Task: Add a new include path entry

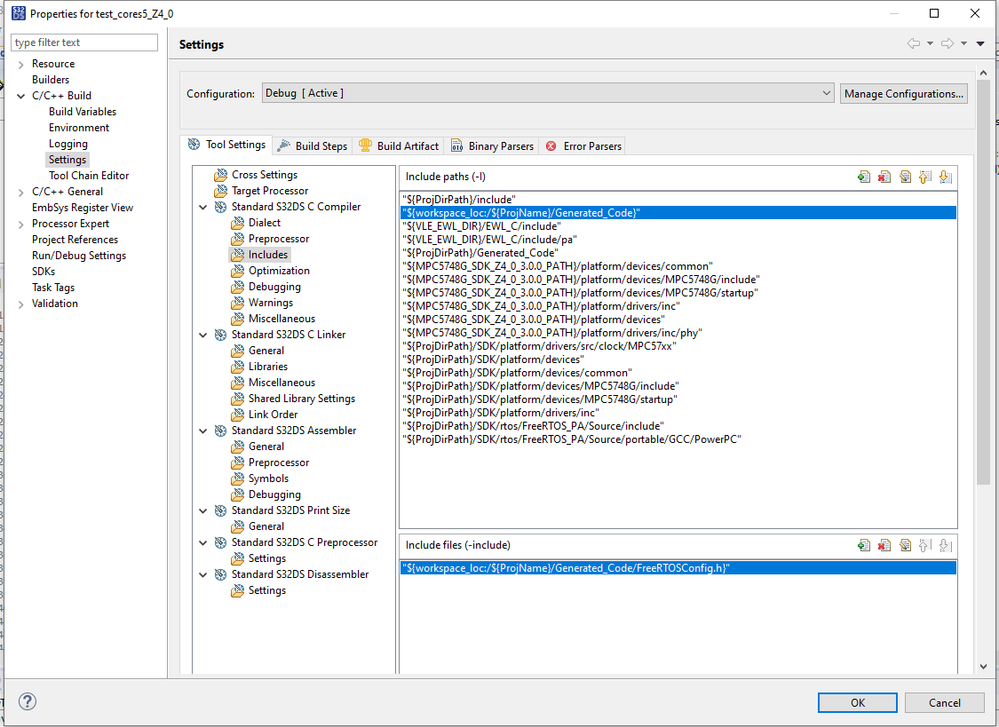Action: click(864, 177)
